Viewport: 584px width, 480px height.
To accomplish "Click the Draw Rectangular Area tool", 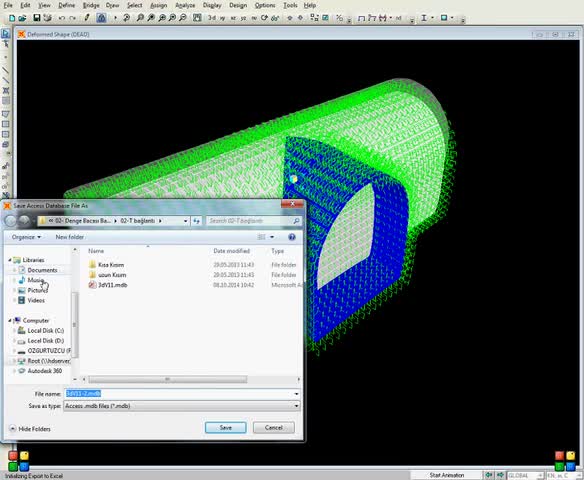I will click(x=6, y=124).
